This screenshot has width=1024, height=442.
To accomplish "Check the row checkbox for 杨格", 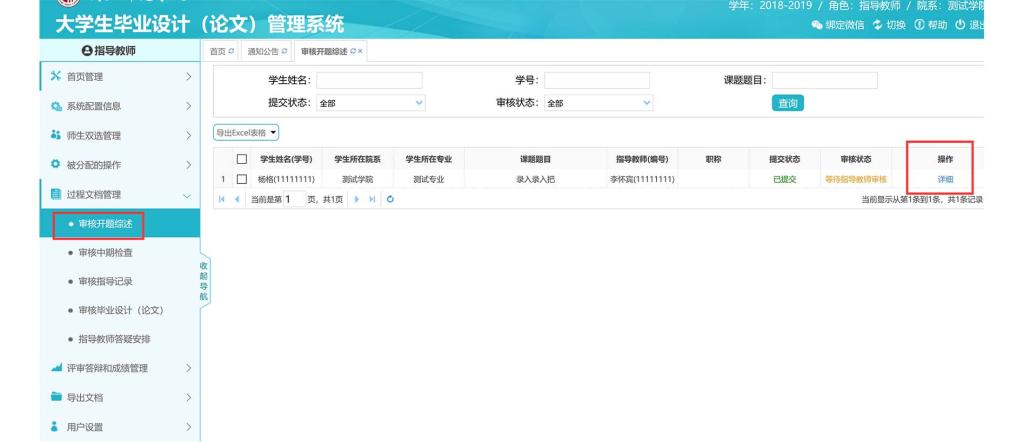I will pyautogui.click(x=241, y=179).
